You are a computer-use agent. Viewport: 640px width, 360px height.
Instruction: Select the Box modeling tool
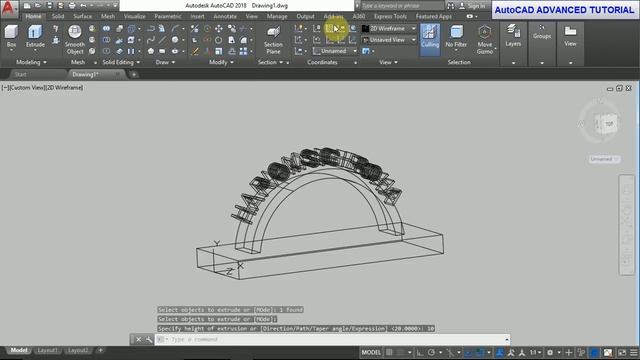pyautogui.click(x=11, y=36)
